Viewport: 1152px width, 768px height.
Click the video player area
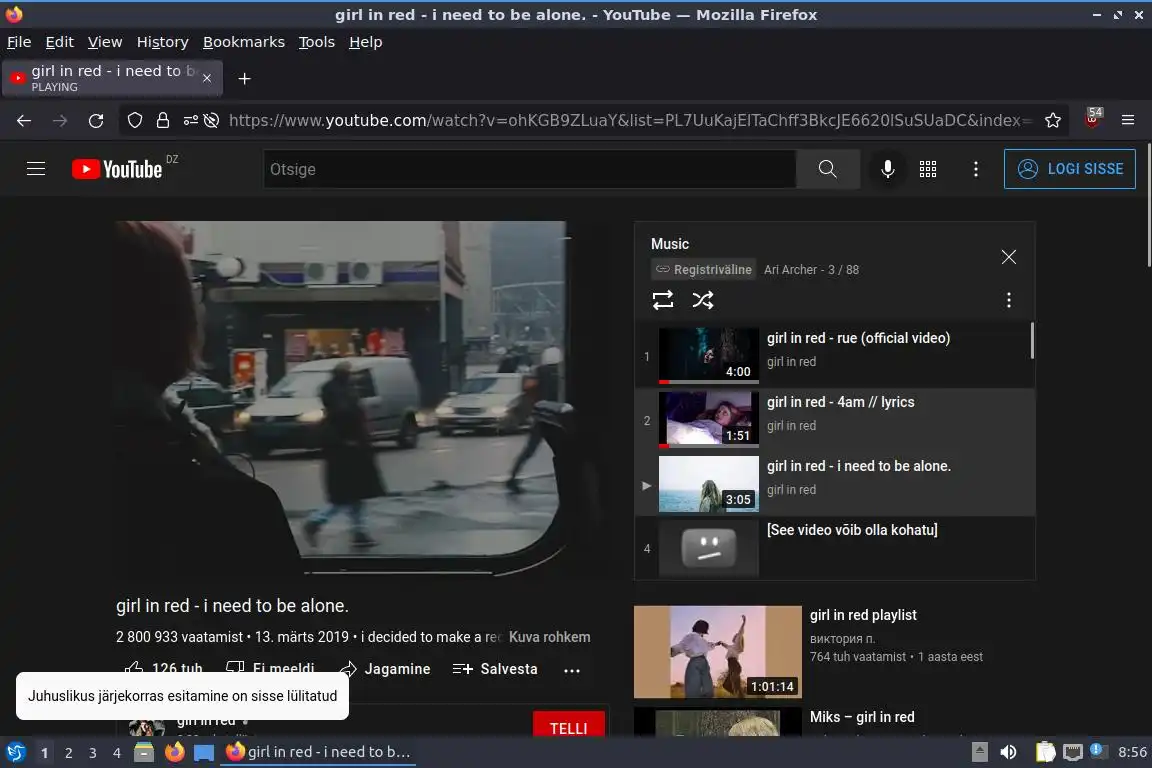[361, 398]
